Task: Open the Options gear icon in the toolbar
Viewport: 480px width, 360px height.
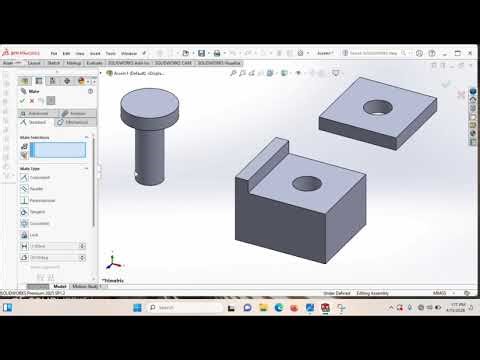Action: click(x=300, y=53)
